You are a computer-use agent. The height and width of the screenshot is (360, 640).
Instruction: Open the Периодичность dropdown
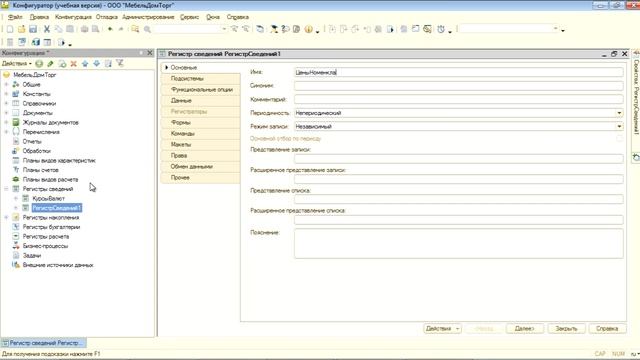pos(619,113)
